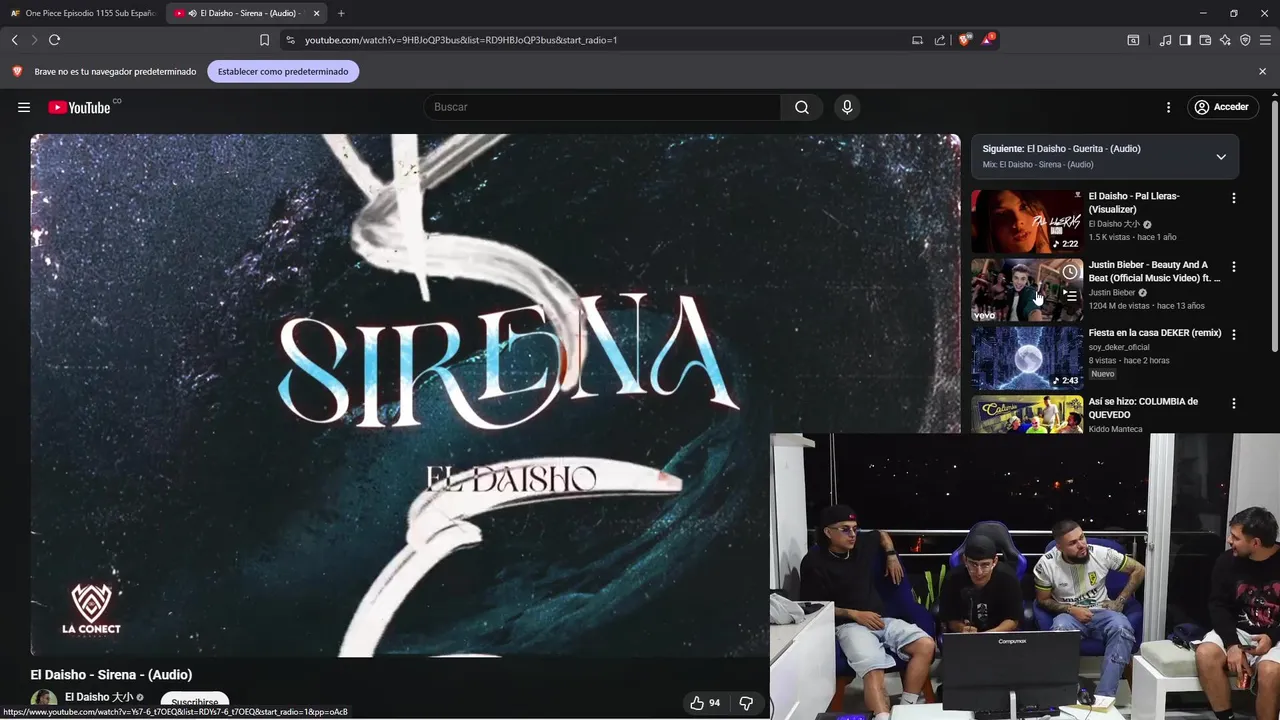Open the Brave playlist music note icon

1165,40
